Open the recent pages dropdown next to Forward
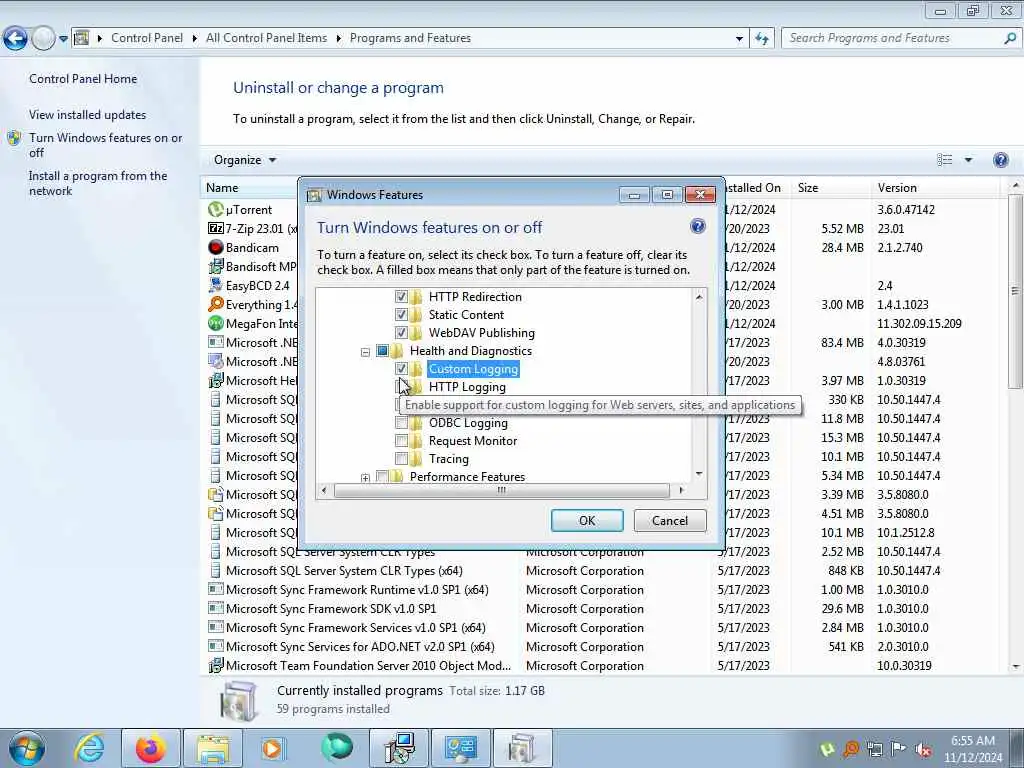This screenshot has height=768, width=1024. click(63, 39)
